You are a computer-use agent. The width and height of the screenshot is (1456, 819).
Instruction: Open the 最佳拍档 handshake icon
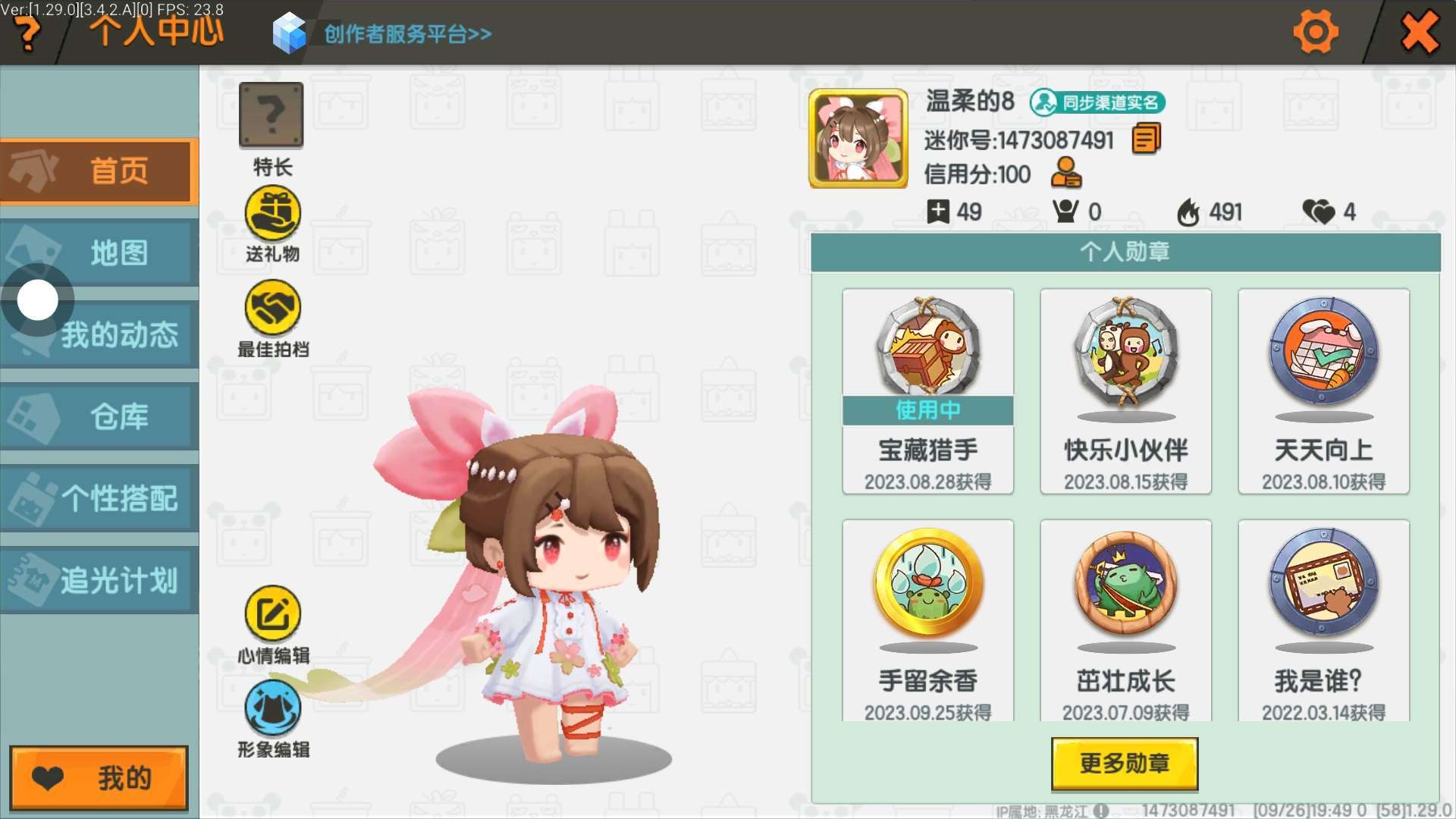pyautogui.click(x=272, y=307)
